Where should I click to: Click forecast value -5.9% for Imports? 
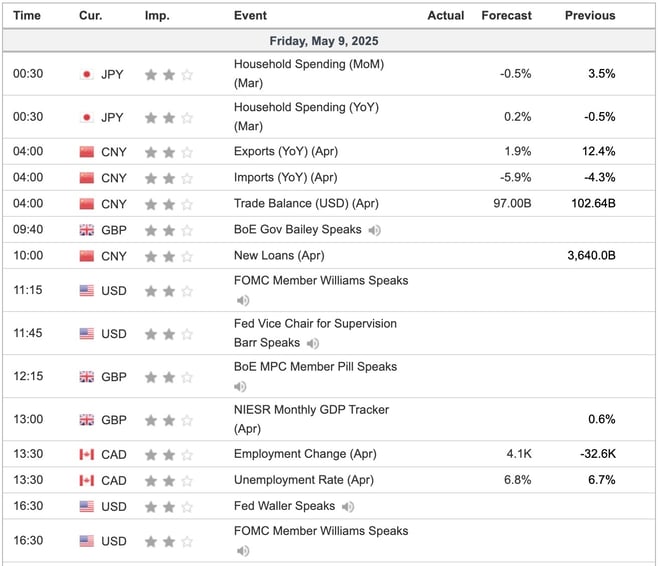[x=515, y=177]
